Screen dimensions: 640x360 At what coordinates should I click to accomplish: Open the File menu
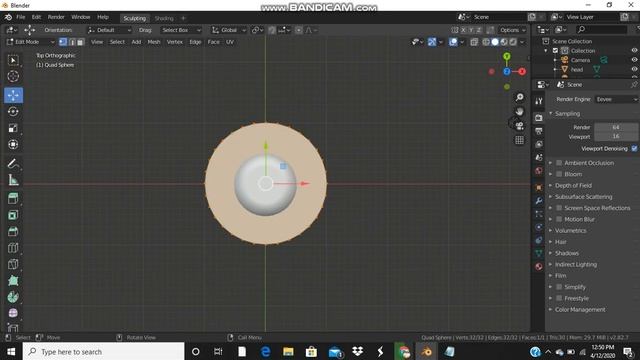point(20,17)
